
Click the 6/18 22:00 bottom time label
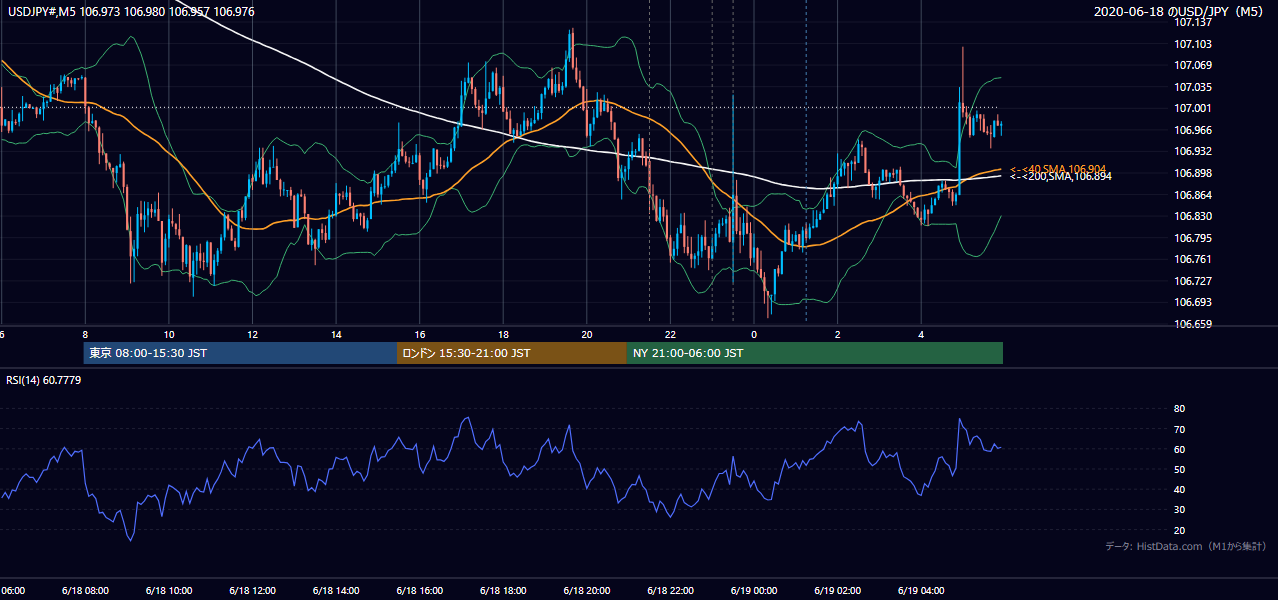[671, 591]
